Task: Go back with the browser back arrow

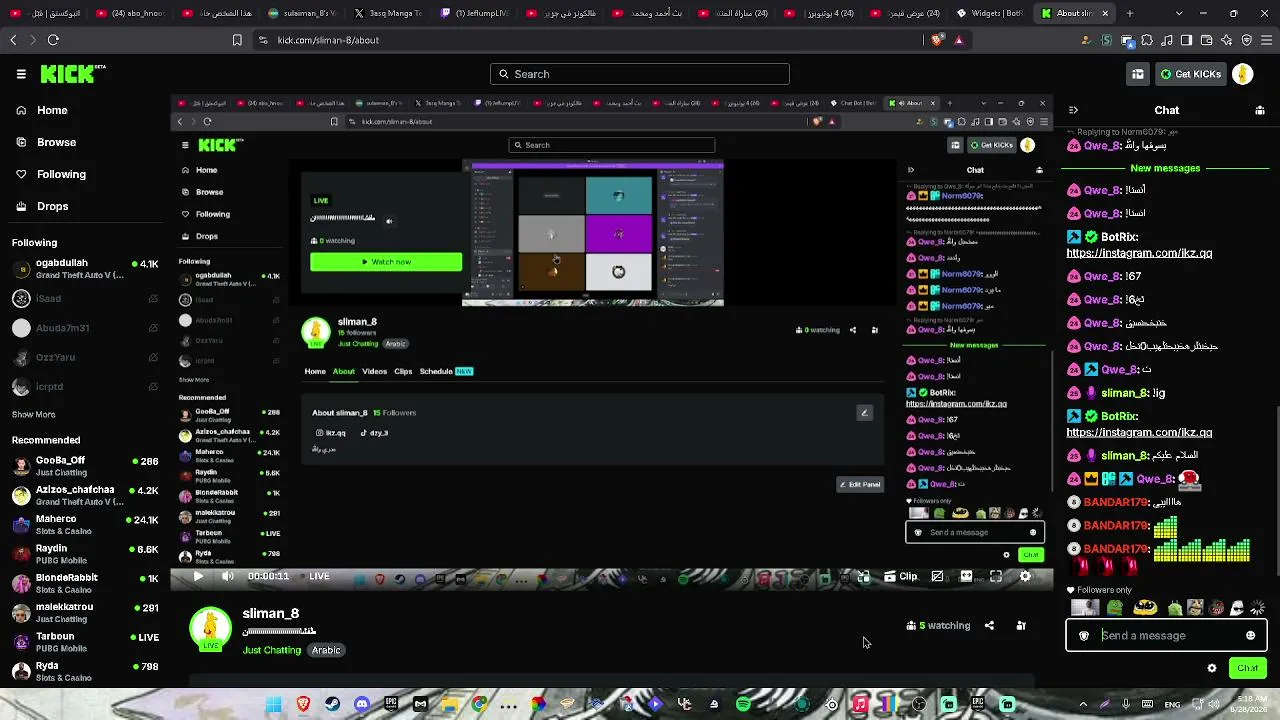Action: click(13, 40)
